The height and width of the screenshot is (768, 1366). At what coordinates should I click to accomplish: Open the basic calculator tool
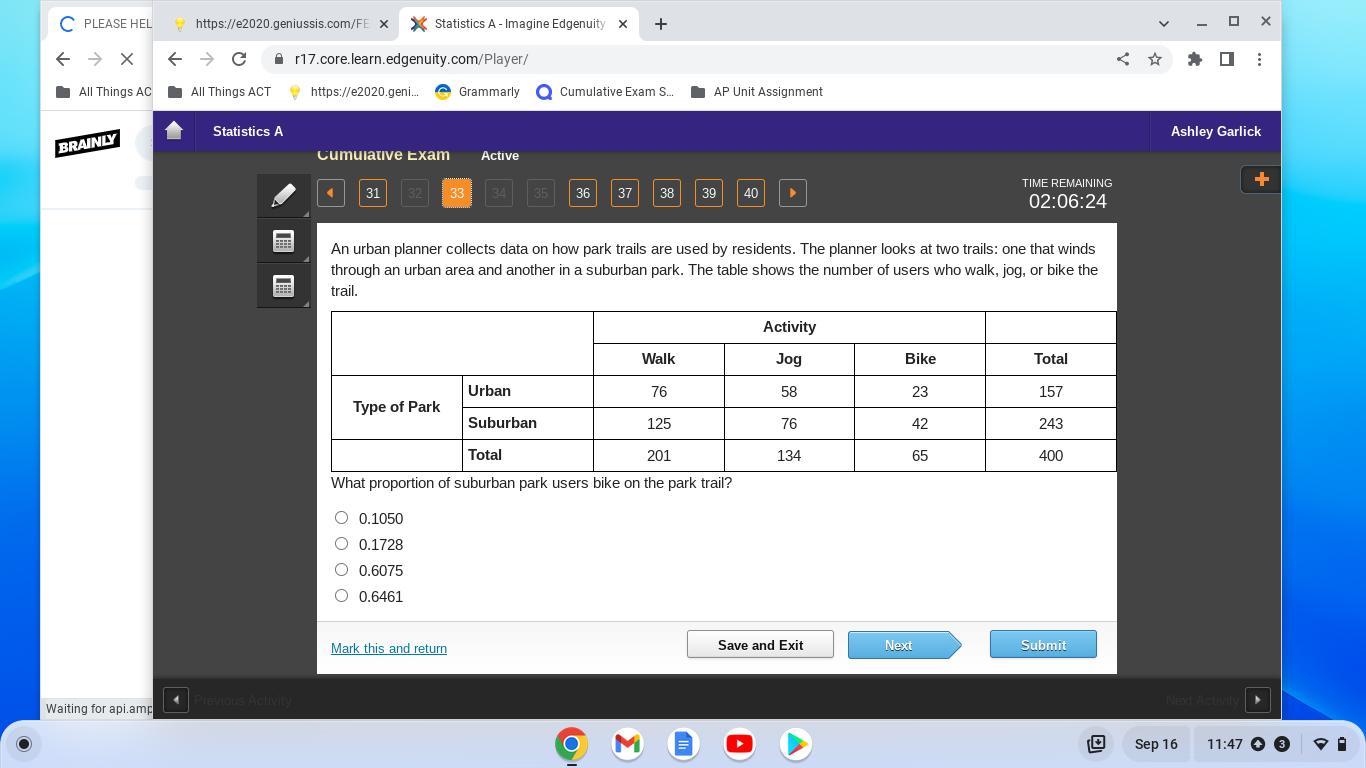(x=283, y=241)
